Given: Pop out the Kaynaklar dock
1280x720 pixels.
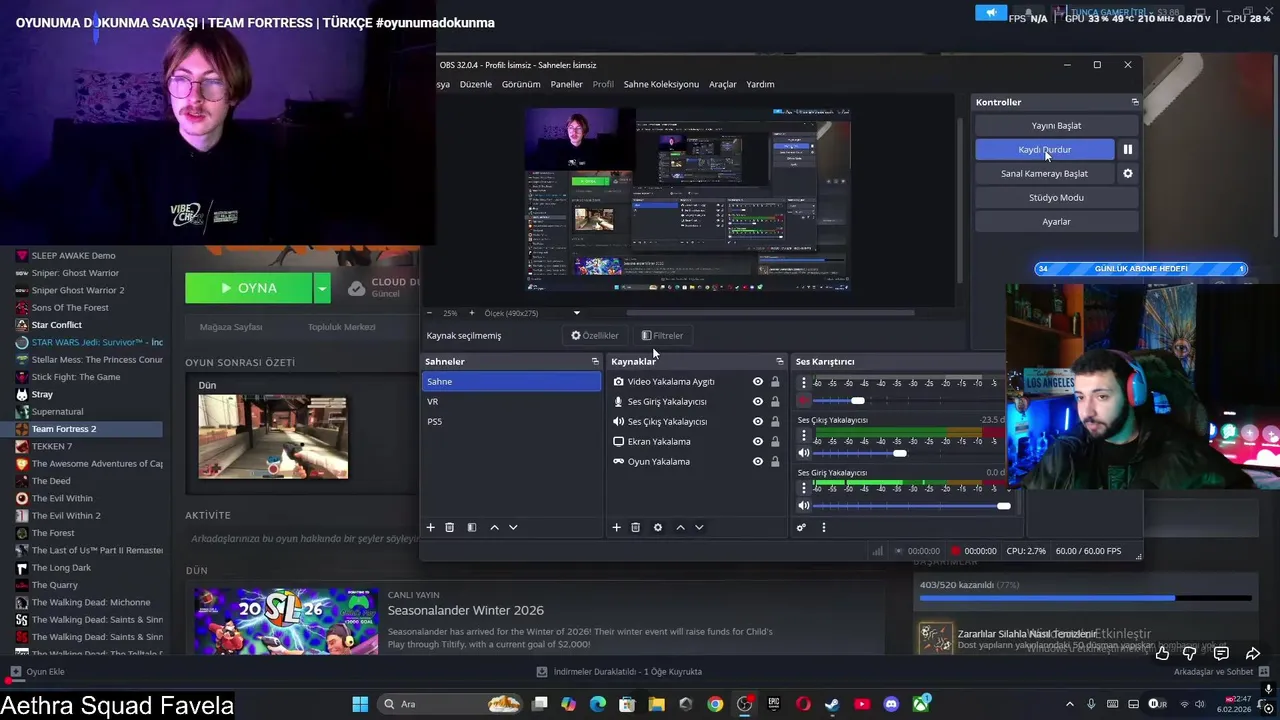Looking at the screenshot, I should click(x=780, y=361).
